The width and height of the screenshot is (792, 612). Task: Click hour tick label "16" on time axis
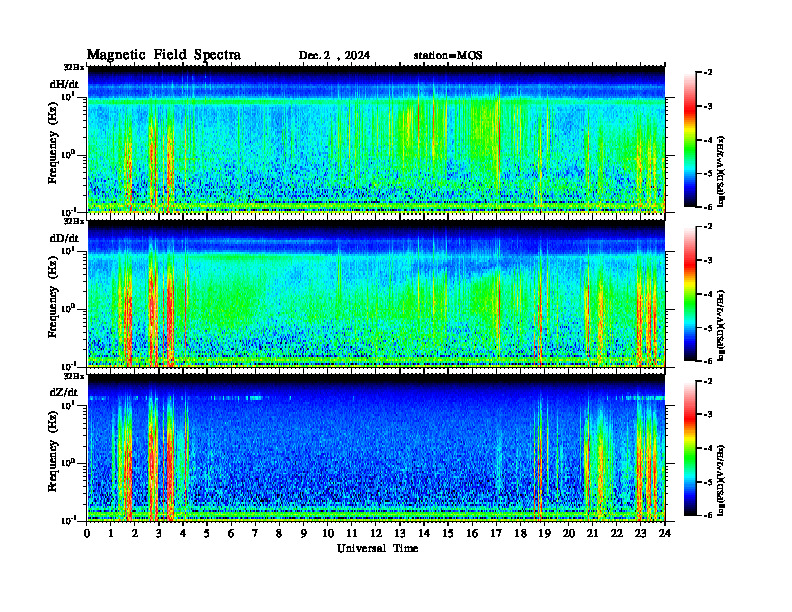click(x=472, y=533)
